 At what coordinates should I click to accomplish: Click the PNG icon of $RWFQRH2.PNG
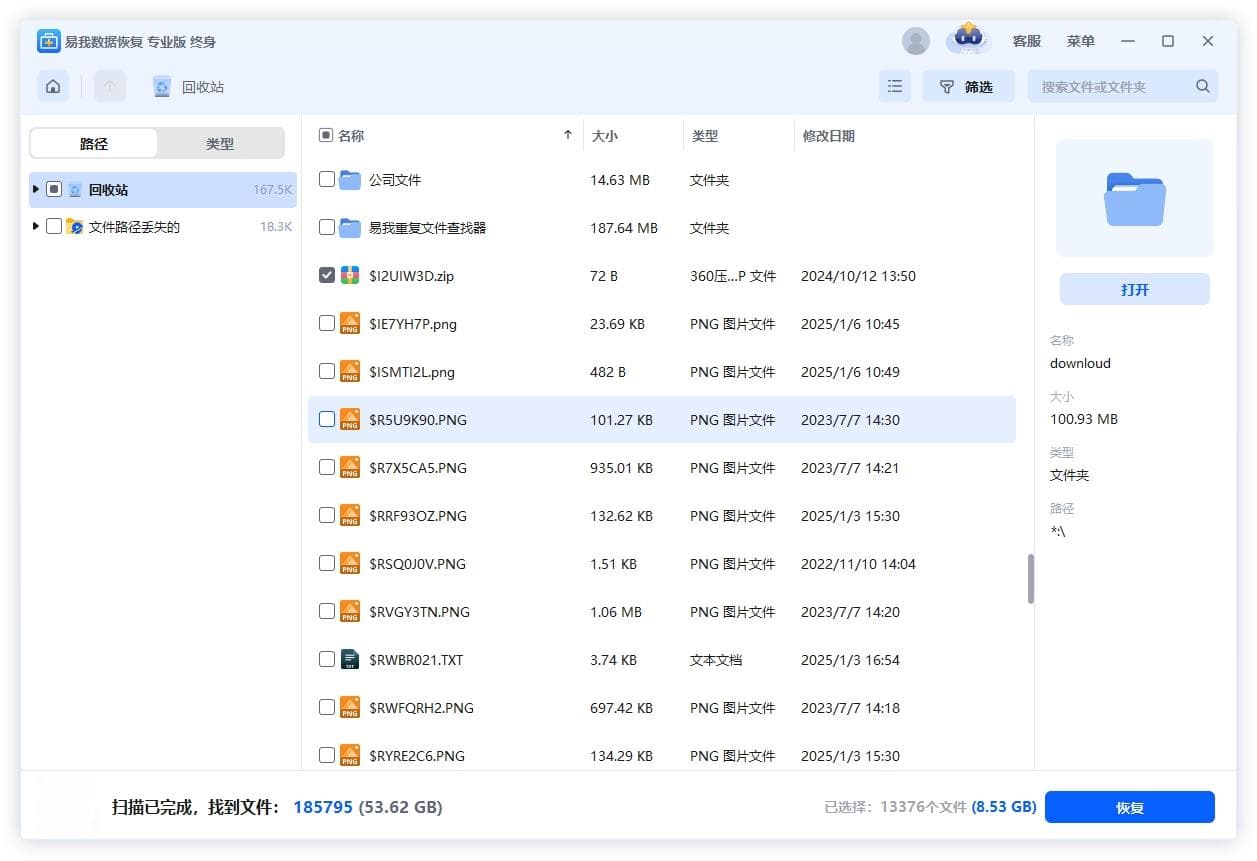350,707
